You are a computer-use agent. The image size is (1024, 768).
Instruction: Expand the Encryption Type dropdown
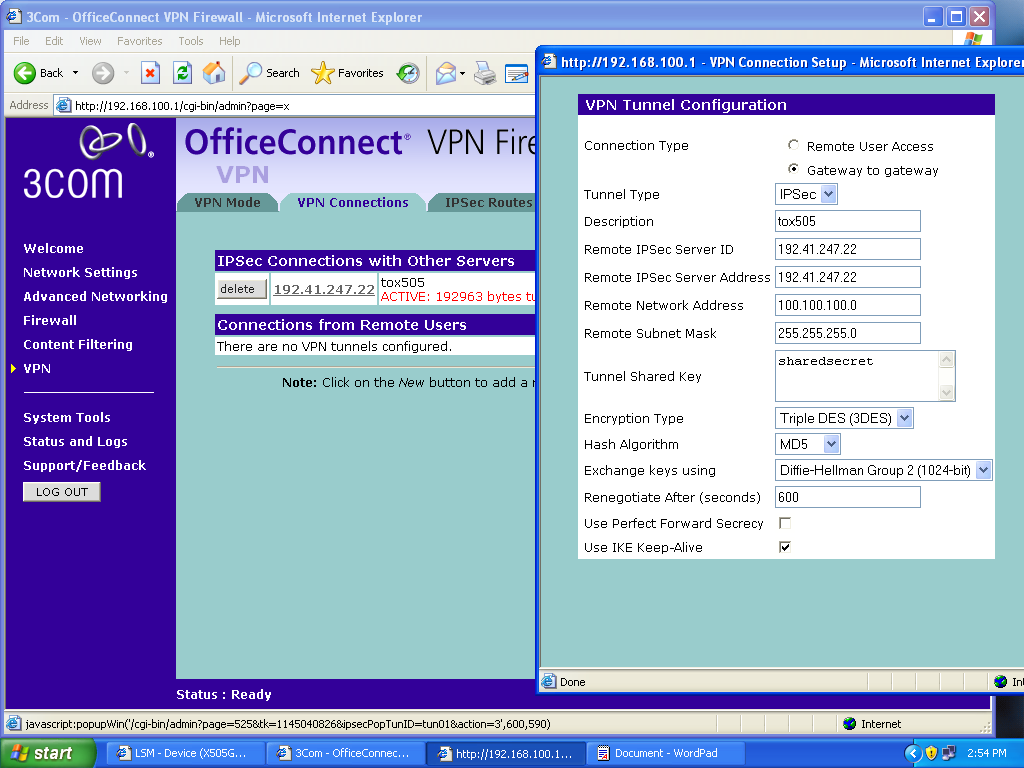point(844,418)
